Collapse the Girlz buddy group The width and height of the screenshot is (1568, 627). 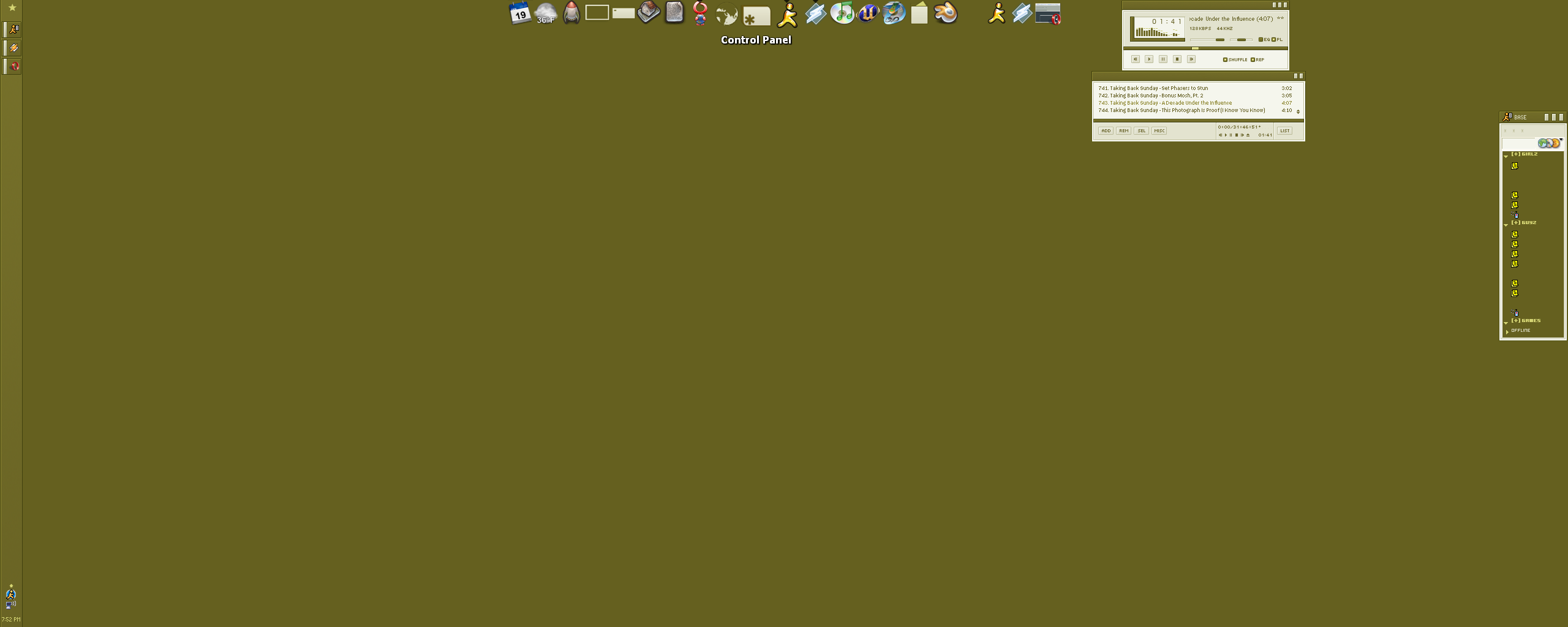click(x=1506, y=156)
